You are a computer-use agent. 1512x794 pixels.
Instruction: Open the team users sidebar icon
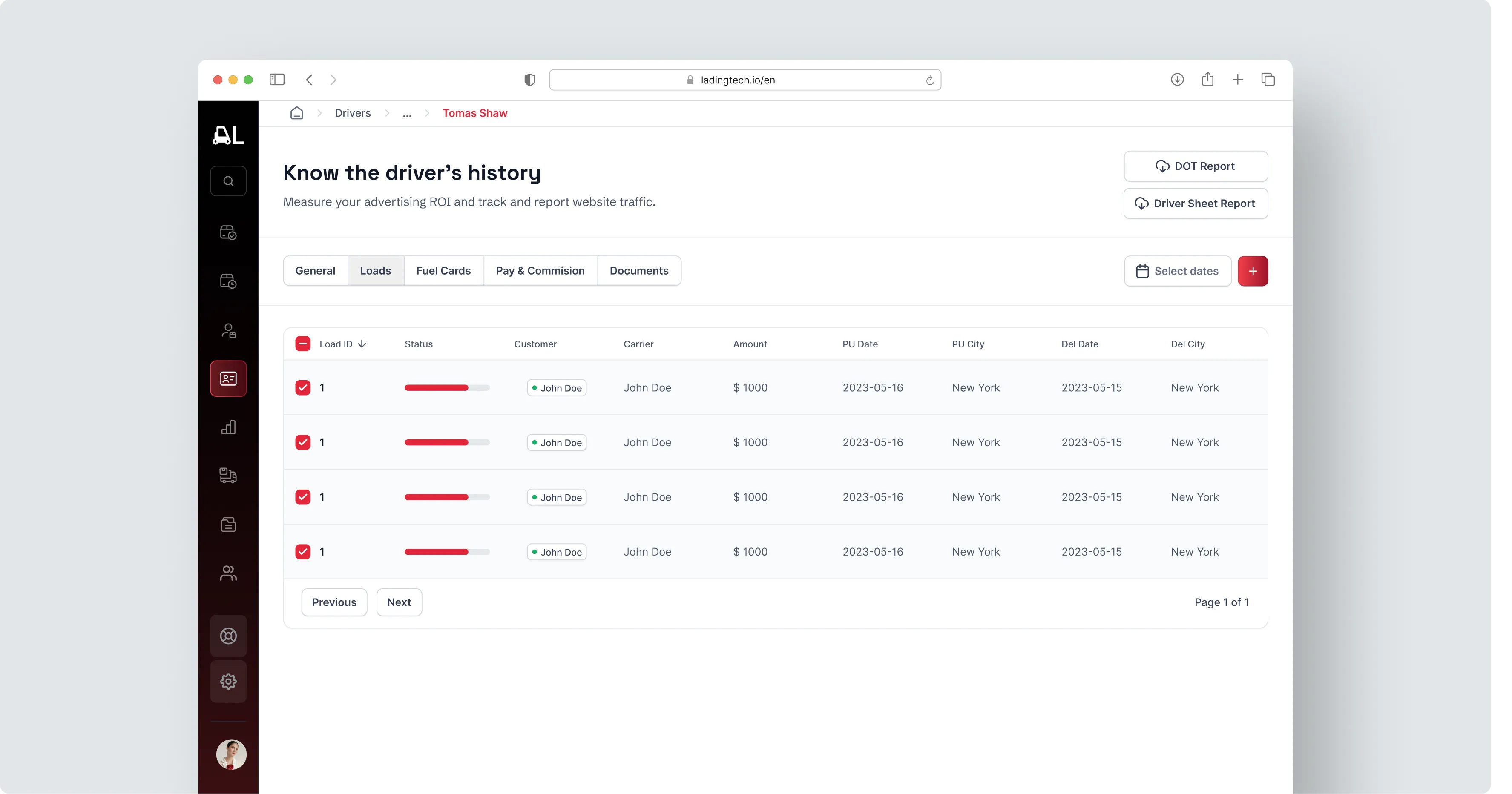click(x=228, y=573)
